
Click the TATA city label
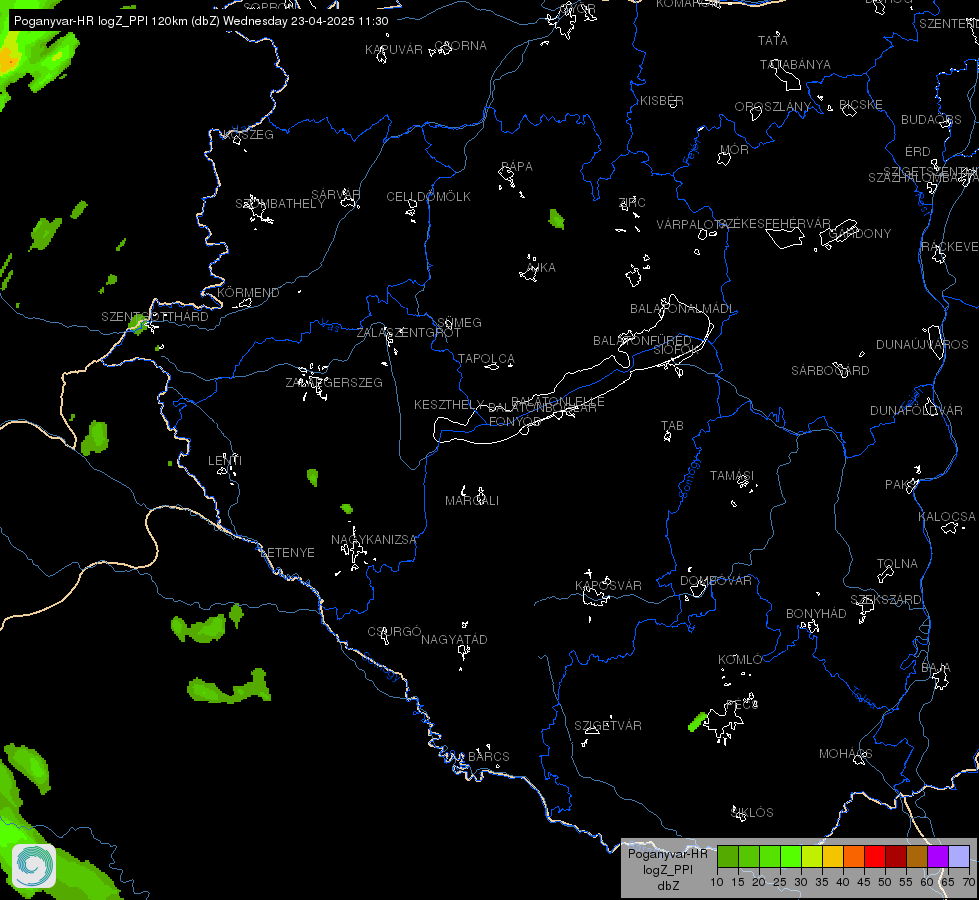click(x=772, y=41)
